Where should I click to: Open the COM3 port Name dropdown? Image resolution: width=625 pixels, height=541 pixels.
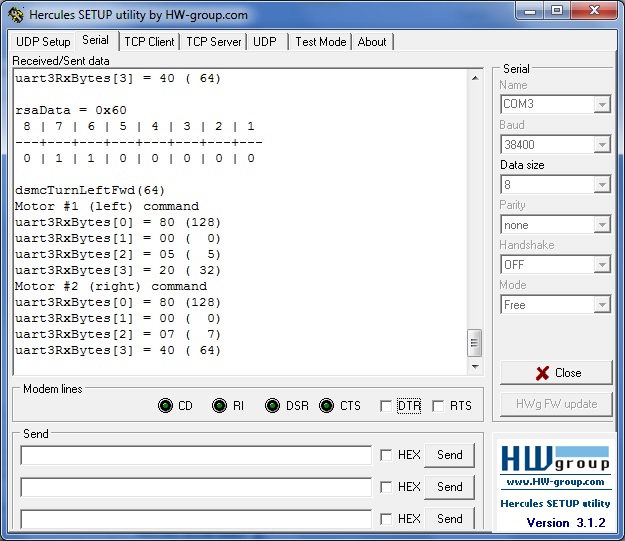[602, 104]
